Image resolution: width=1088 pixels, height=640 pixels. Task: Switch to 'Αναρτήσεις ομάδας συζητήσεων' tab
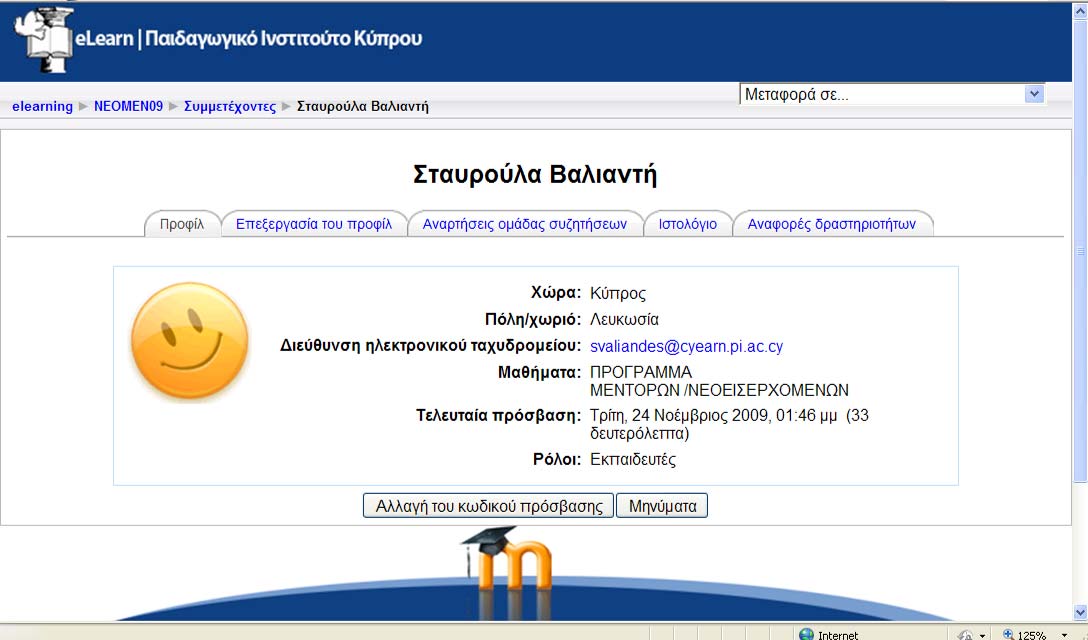click(x=525, y=224)
